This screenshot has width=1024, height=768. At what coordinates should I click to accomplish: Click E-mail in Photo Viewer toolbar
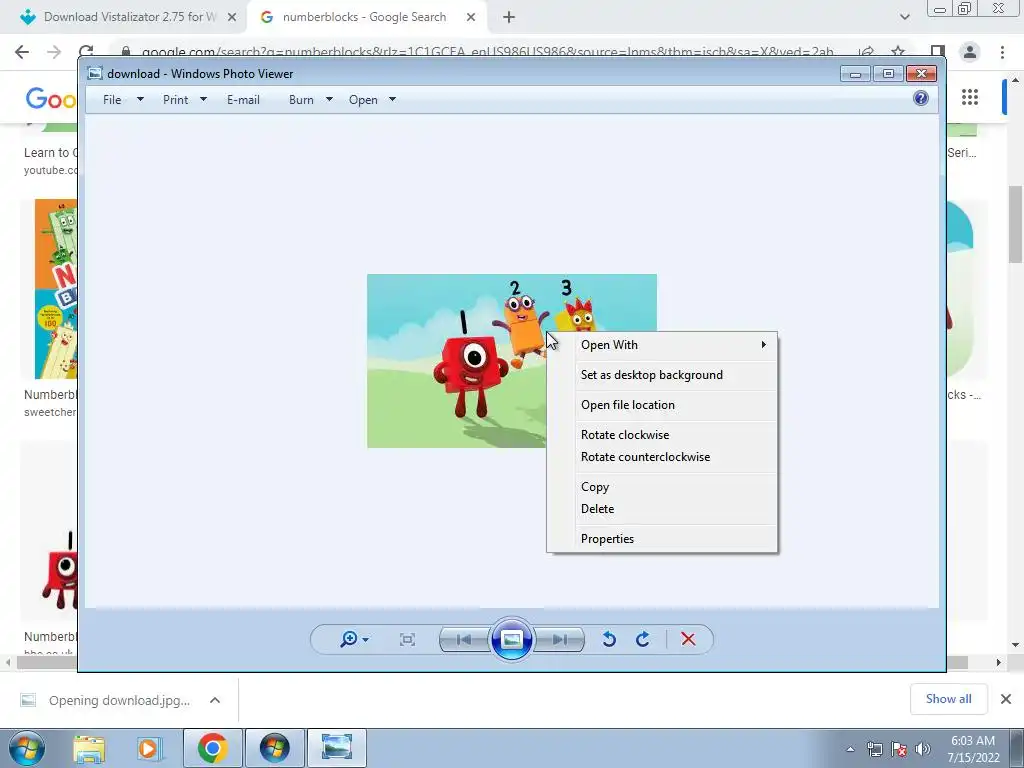tap(243, 100)
